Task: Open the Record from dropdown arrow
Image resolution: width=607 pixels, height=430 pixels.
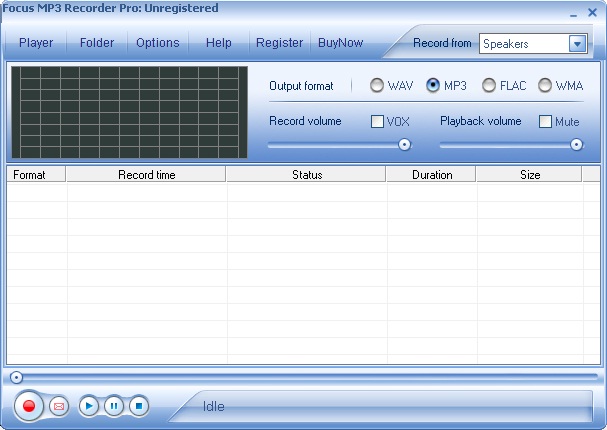Action: 577,44
